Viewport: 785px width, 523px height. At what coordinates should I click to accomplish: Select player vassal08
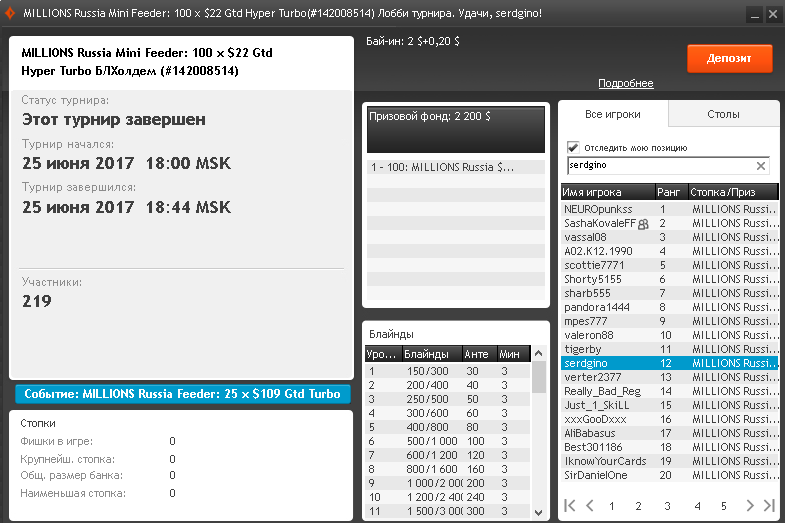click(x=670, y=237)
